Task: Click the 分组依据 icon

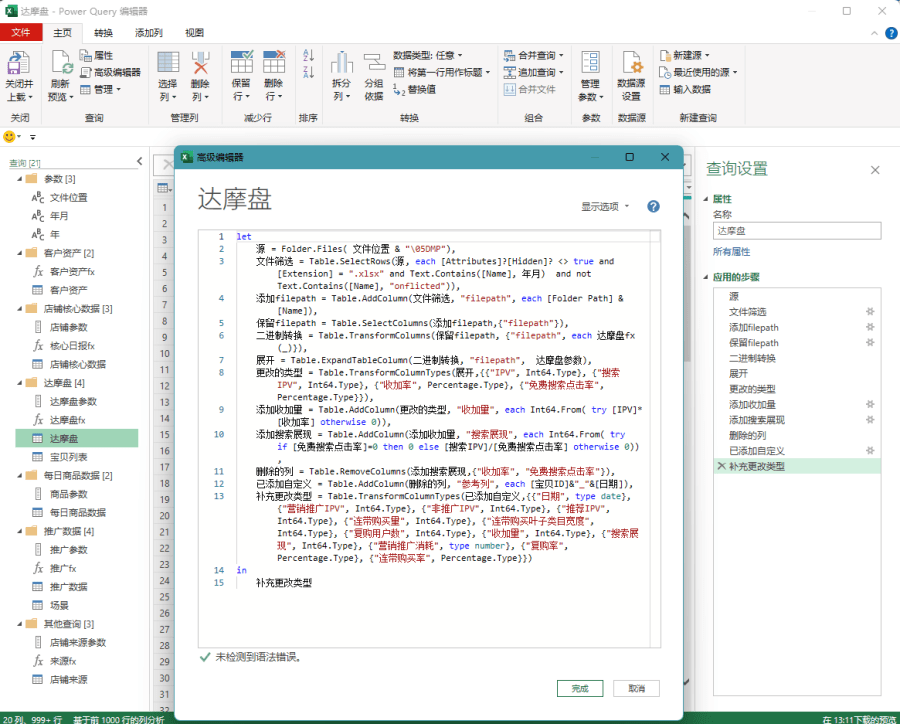Action: click(x=373, y=65)
